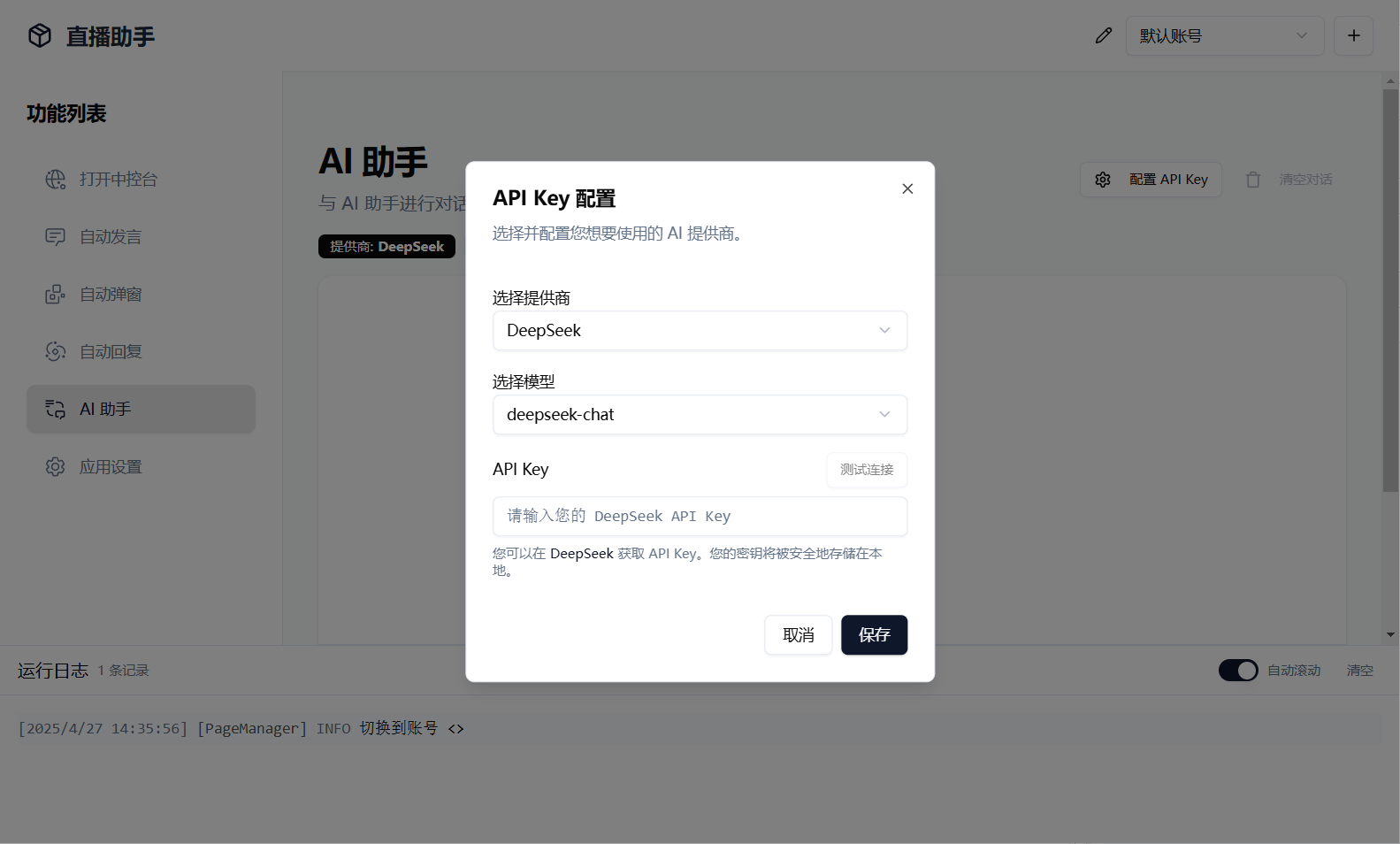Go to 自动发言 in sidebar

point(141,236)
